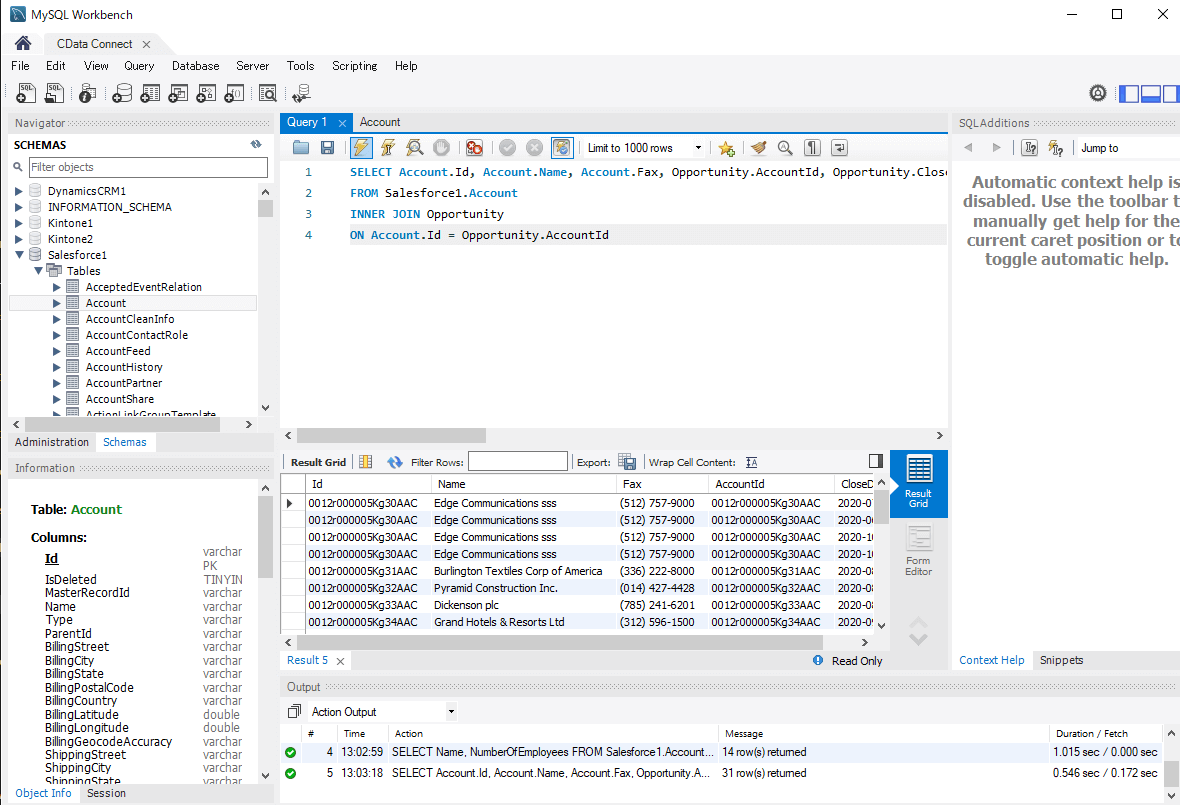Expand the DynamicsCRM1 schema node

[19, 191]
